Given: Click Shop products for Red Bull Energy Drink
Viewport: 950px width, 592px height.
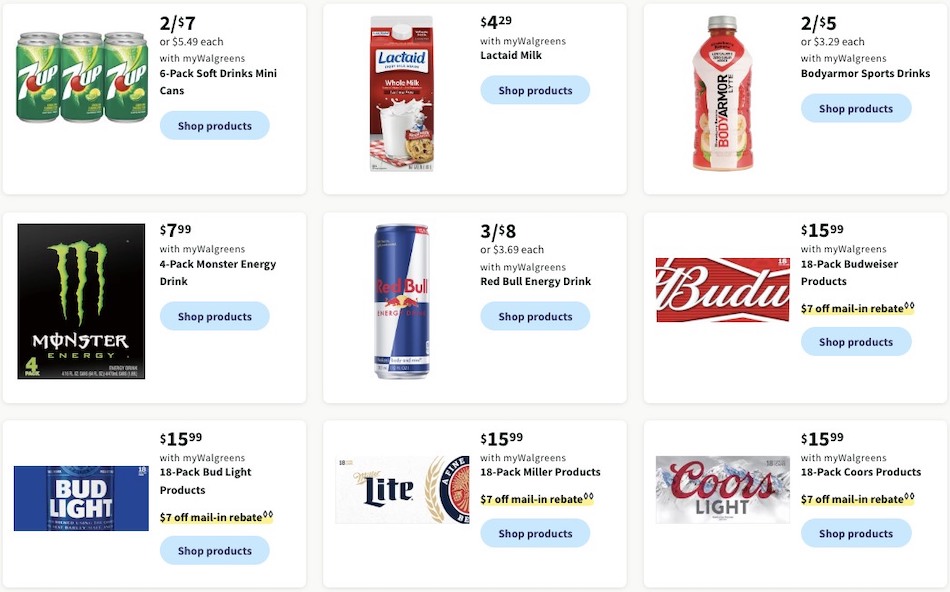Looking at the screenshot, I should [x=535, y=316].
